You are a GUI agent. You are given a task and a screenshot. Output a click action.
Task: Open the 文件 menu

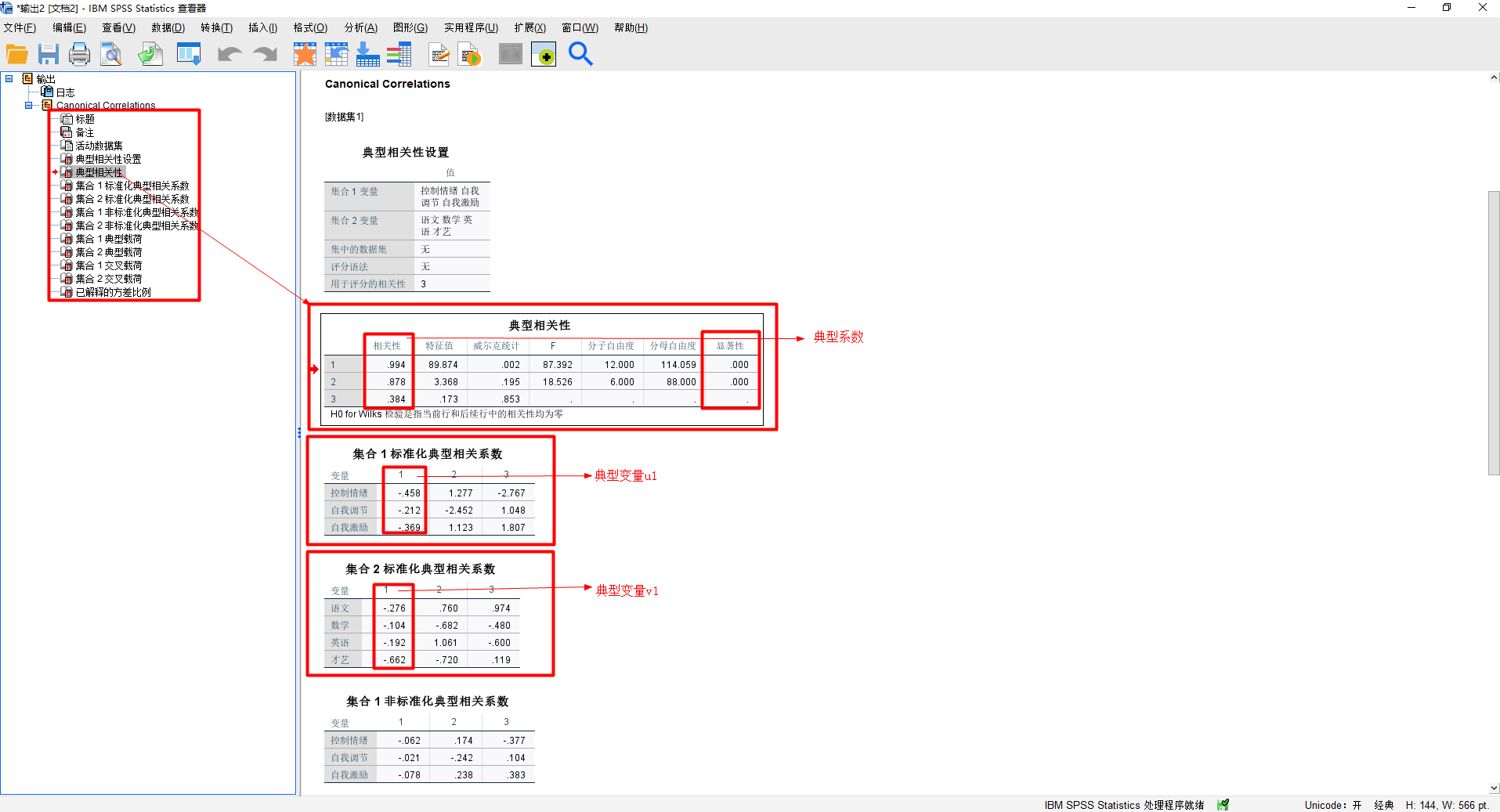(x=20, y=27)
